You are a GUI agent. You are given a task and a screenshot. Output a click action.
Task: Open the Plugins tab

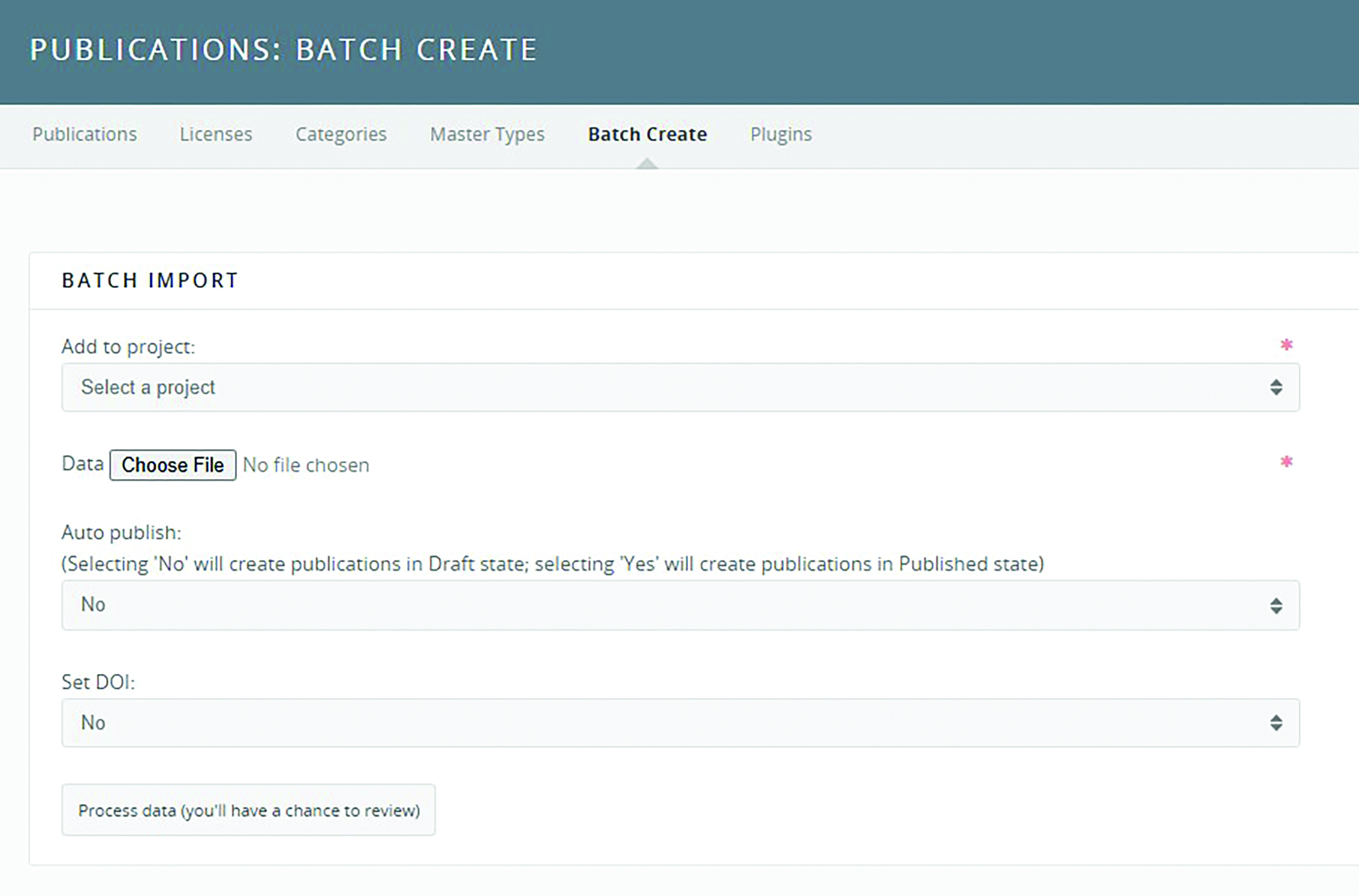(780, 134)
